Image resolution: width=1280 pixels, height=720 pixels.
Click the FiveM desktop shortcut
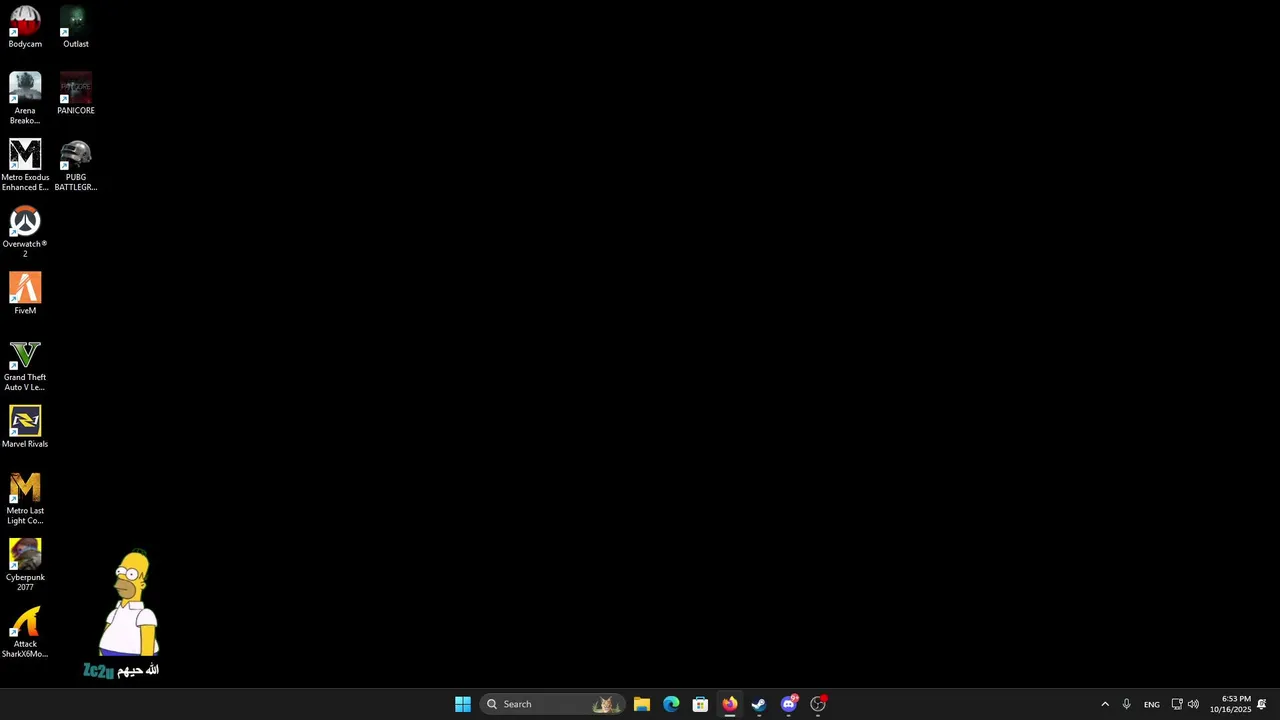pyautogui.click(x=25, y=293)
